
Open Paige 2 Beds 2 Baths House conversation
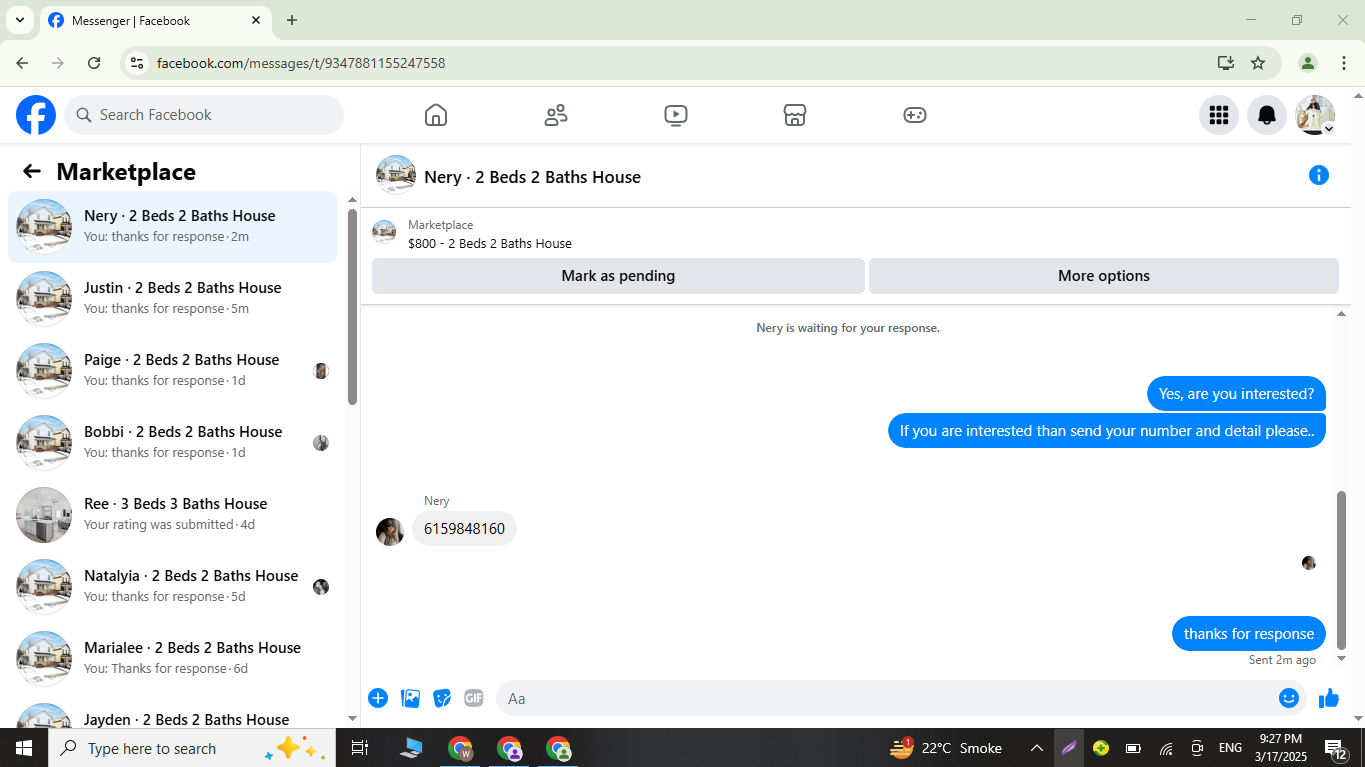172,371
